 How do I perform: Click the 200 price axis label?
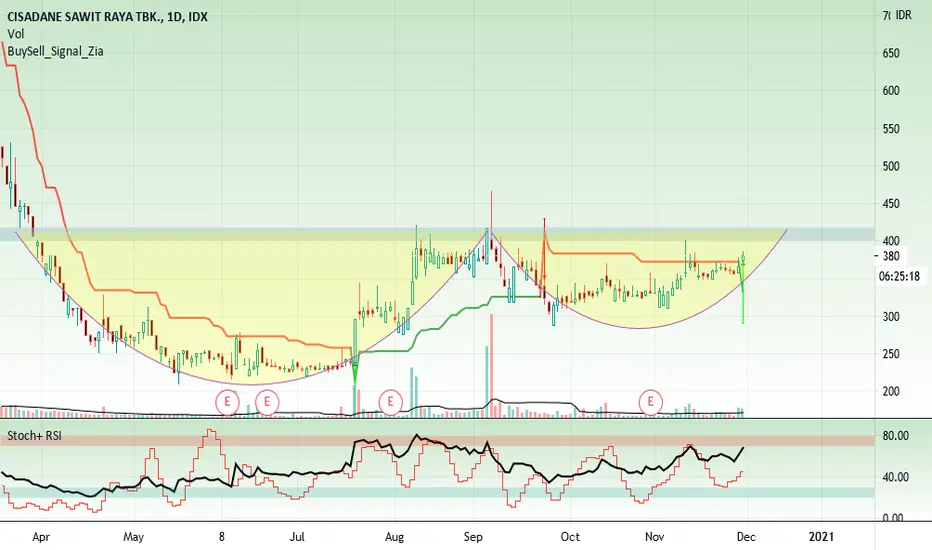pyautogui.click(x=891, y=391)
